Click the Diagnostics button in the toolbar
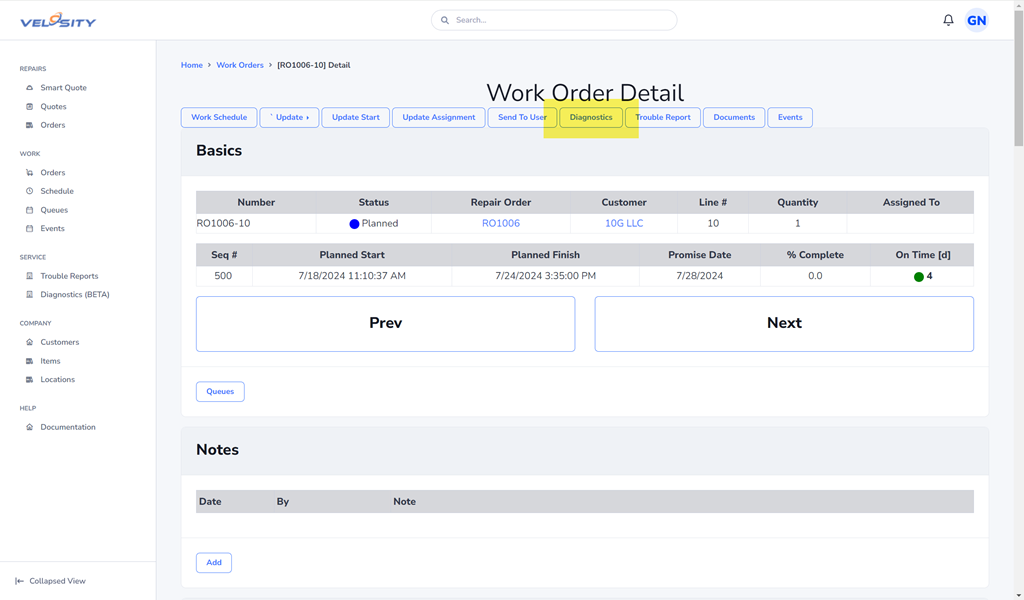1024x600 pixels. pos(591,118)
